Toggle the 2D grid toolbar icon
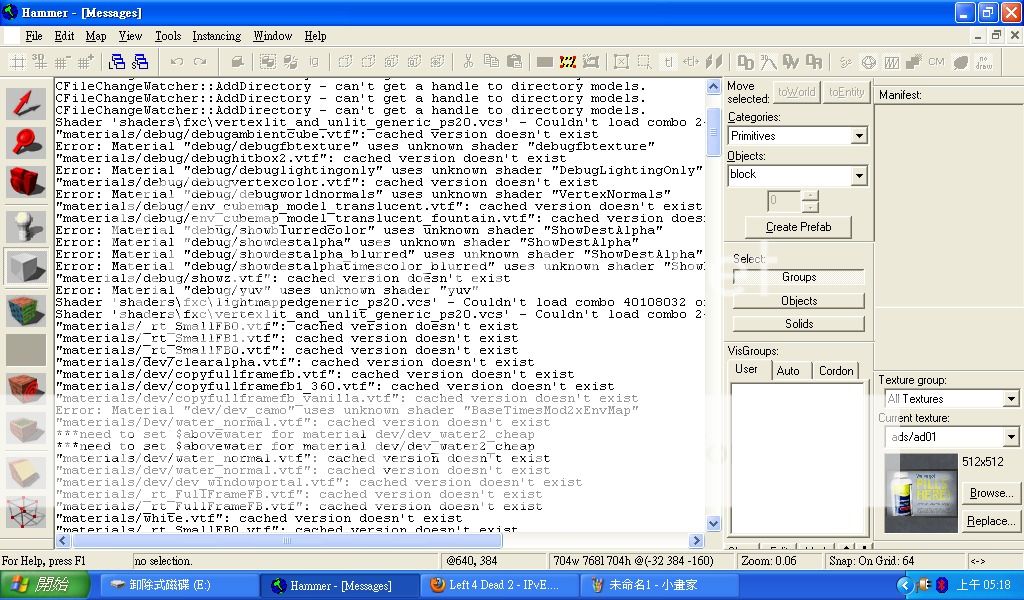The height and width of the screenshot is (600, 1024). coord(17,62)
